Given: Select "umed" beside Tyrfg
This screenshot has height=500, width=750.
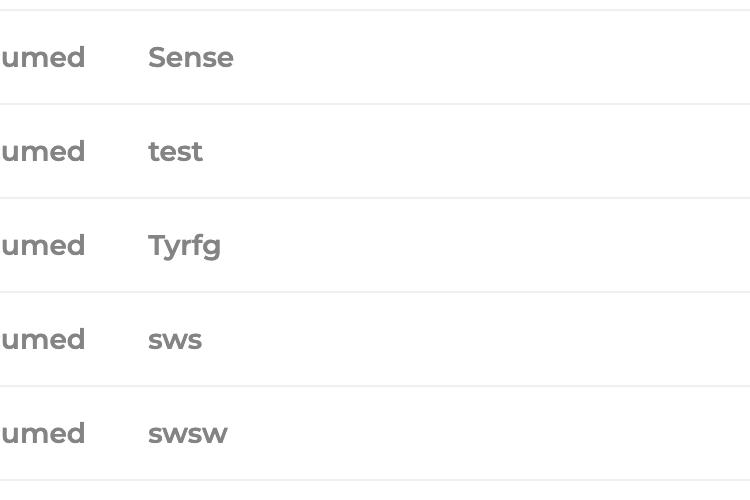Looking at the screenshot, I should (43, 245).
